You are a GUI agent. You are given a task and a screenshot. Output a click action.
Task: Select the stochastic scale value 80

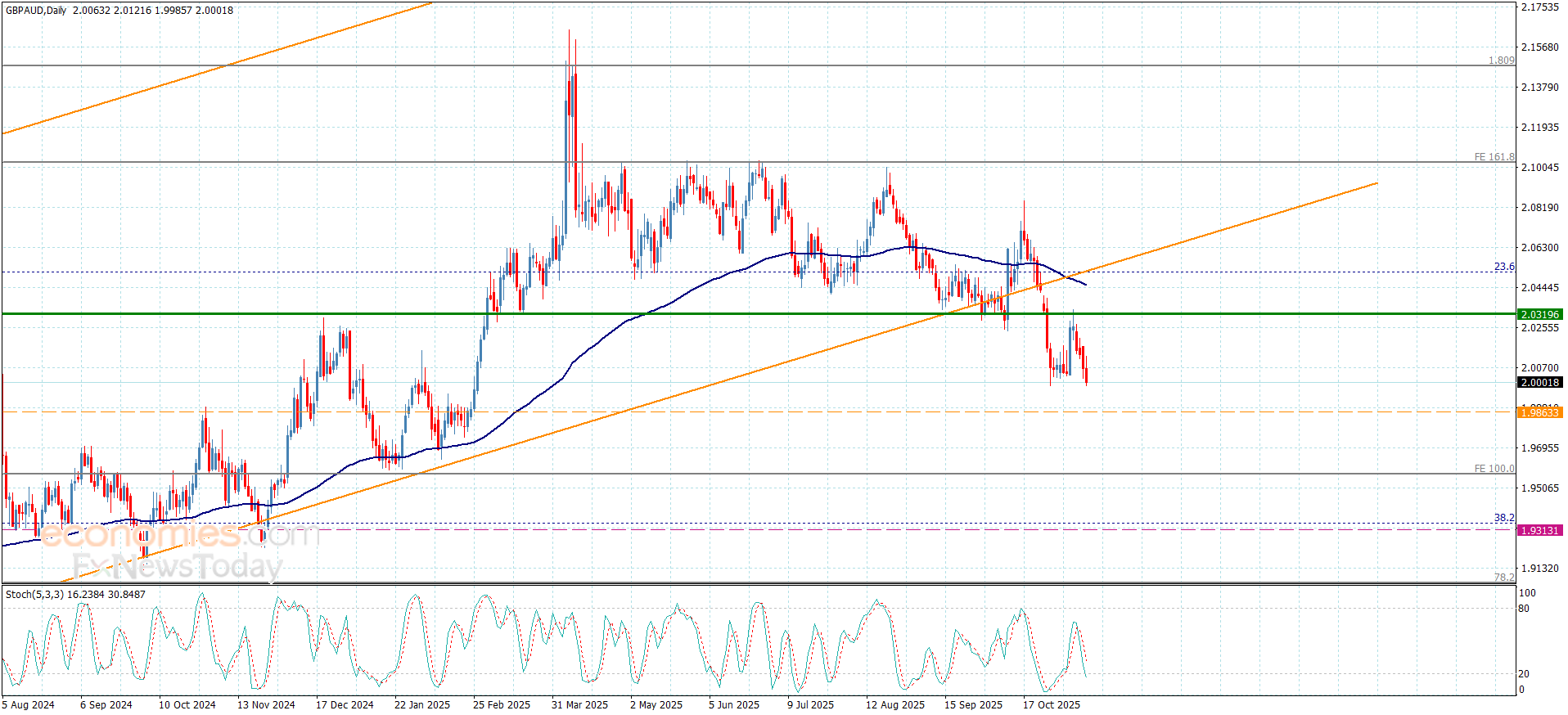pos(1524,609)
